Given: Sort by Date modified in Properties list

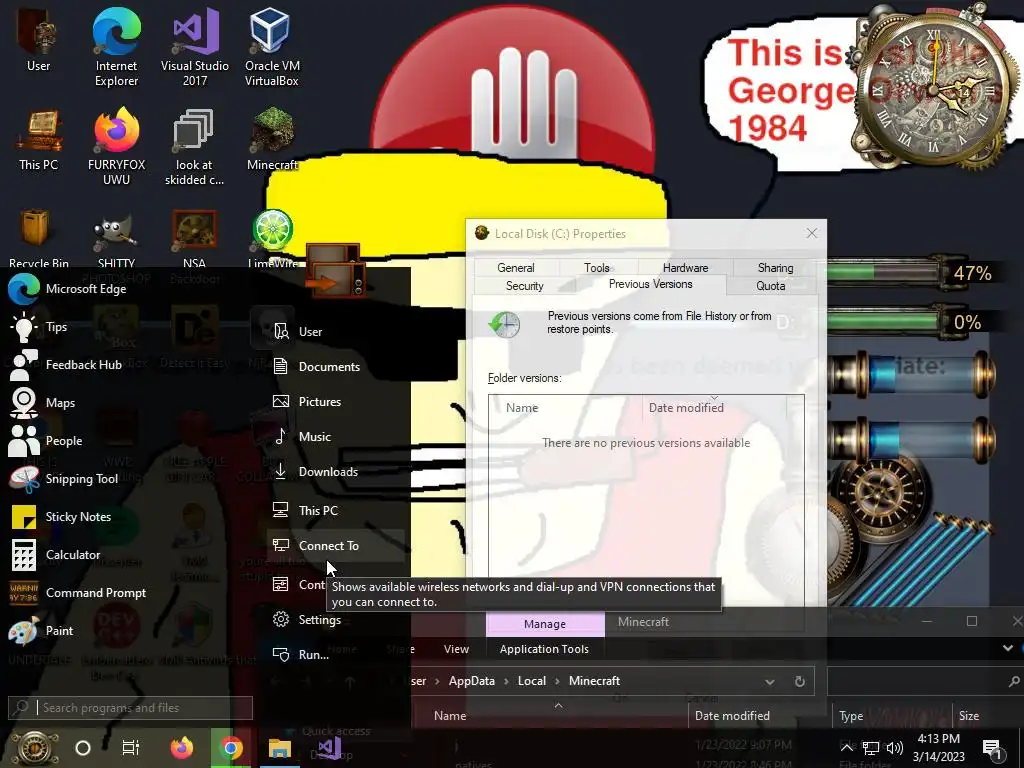Looking at the screenshot, I should [714, 408].
